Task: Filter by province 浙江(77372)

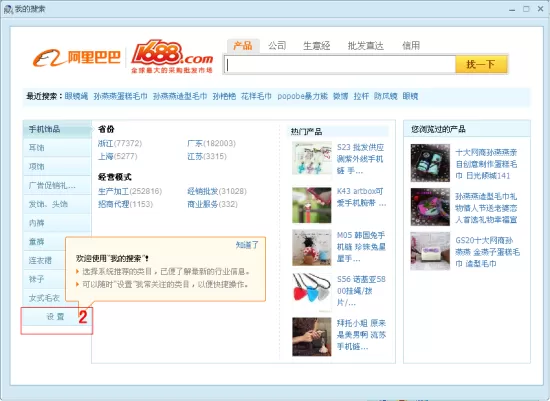Action: pyautogui.click(x=120, y=143)
